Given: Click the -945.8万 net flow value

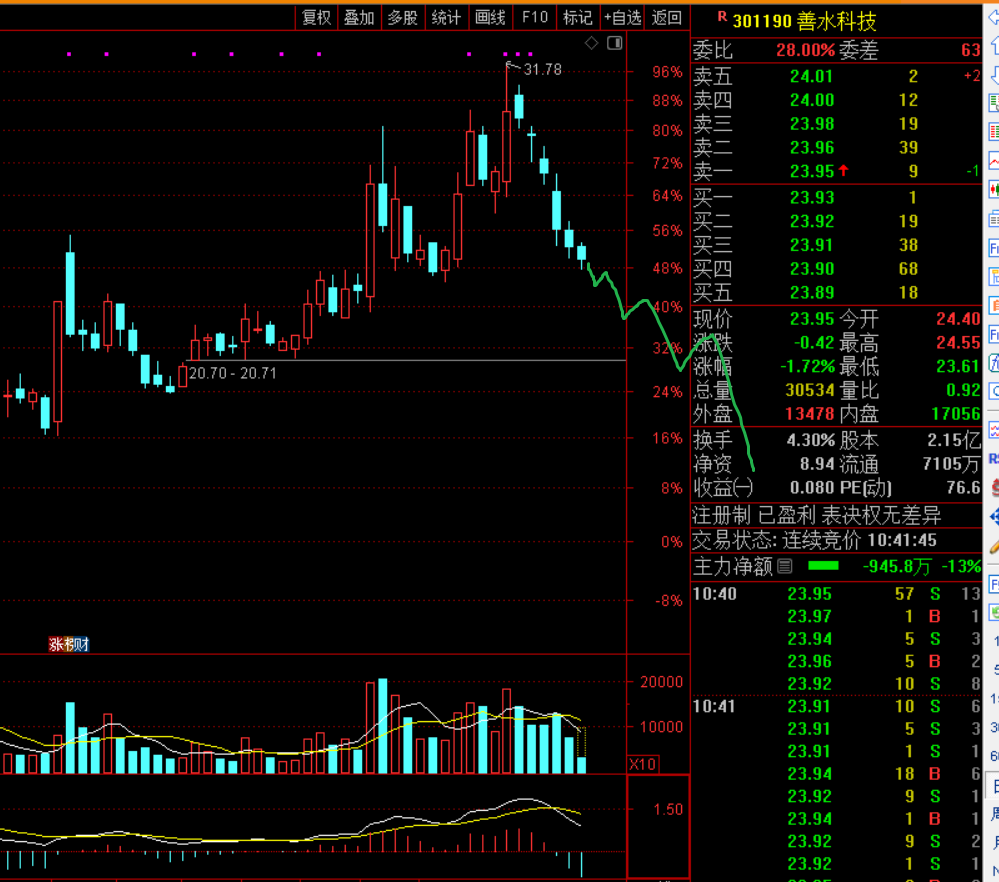Looking at the screenshot, I should point(896,566).
